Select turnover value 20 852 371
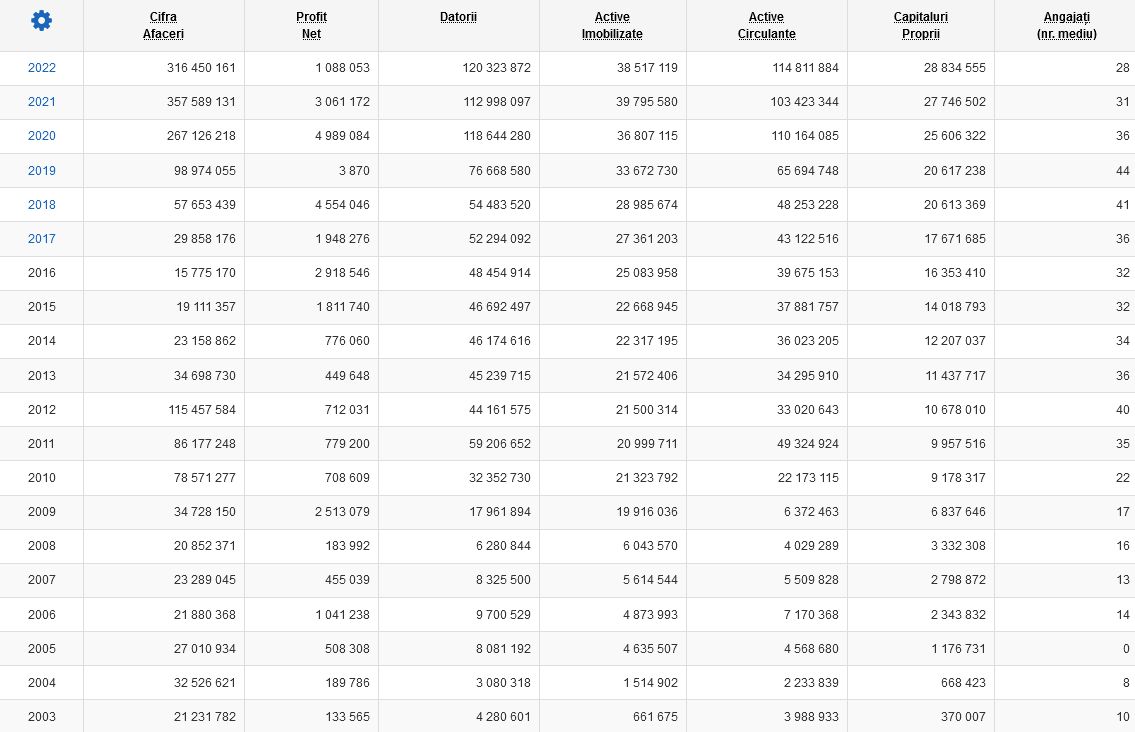 (x=205, y=546)
